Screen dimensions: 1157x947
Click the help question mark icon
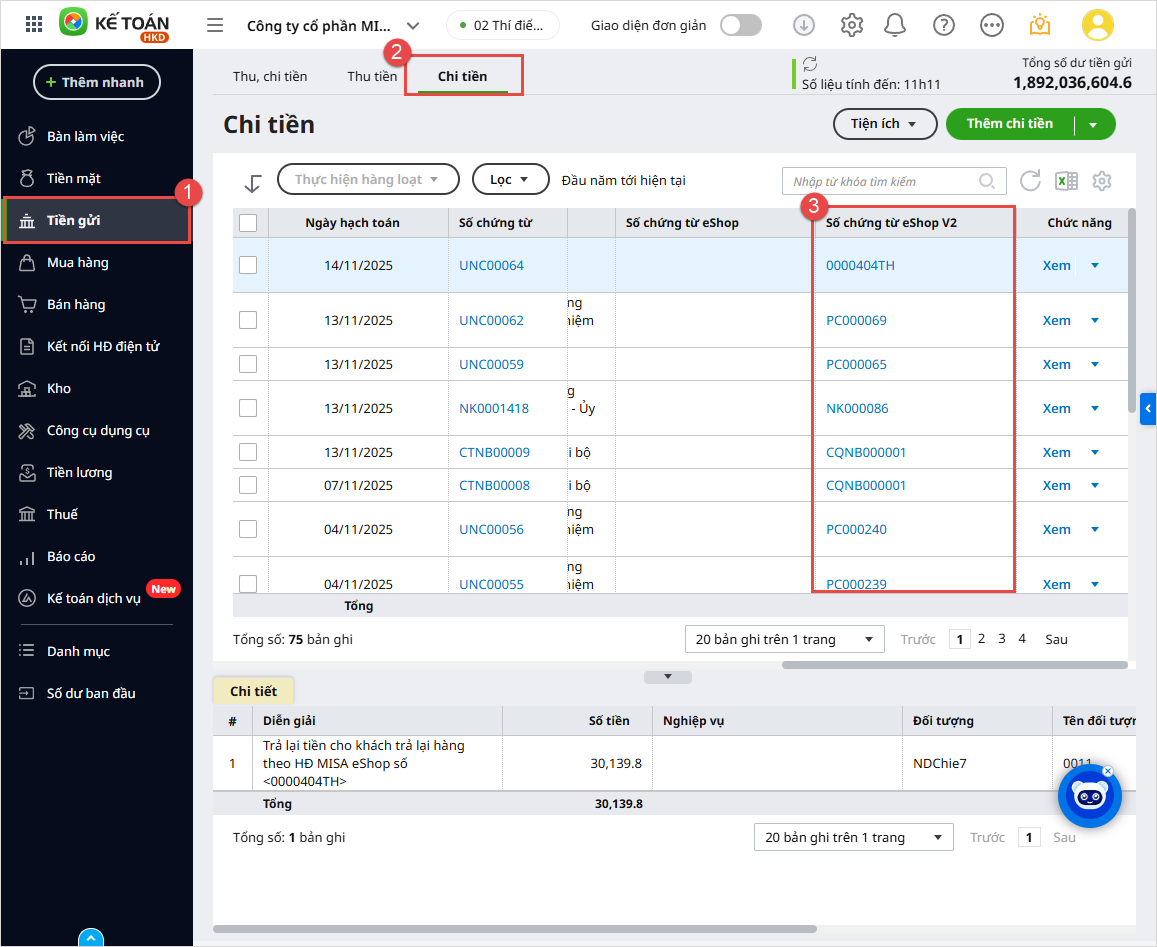click(943, 25)
